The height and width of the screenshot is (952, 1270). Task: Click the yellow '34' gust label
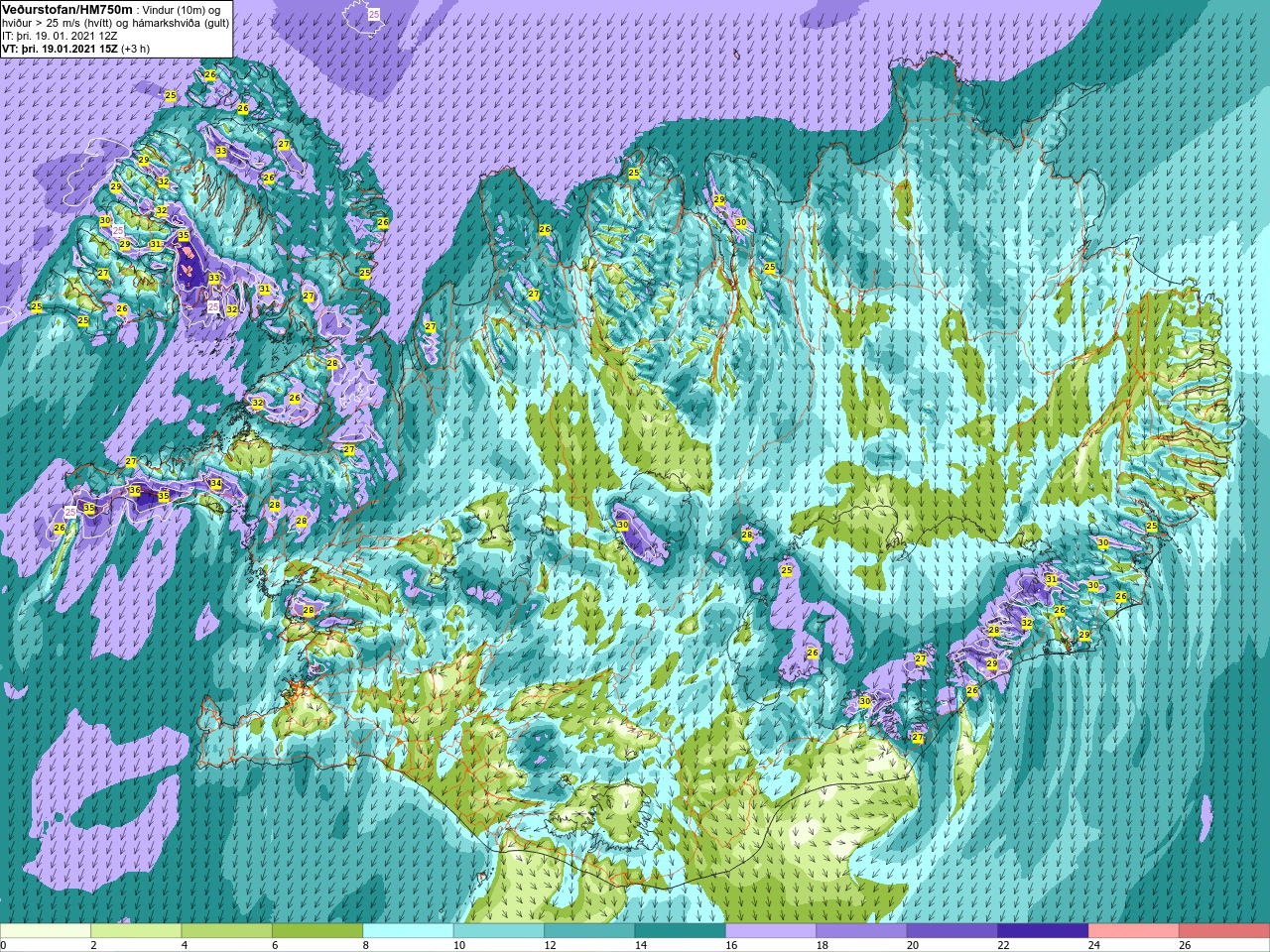(x=216, y=484)
